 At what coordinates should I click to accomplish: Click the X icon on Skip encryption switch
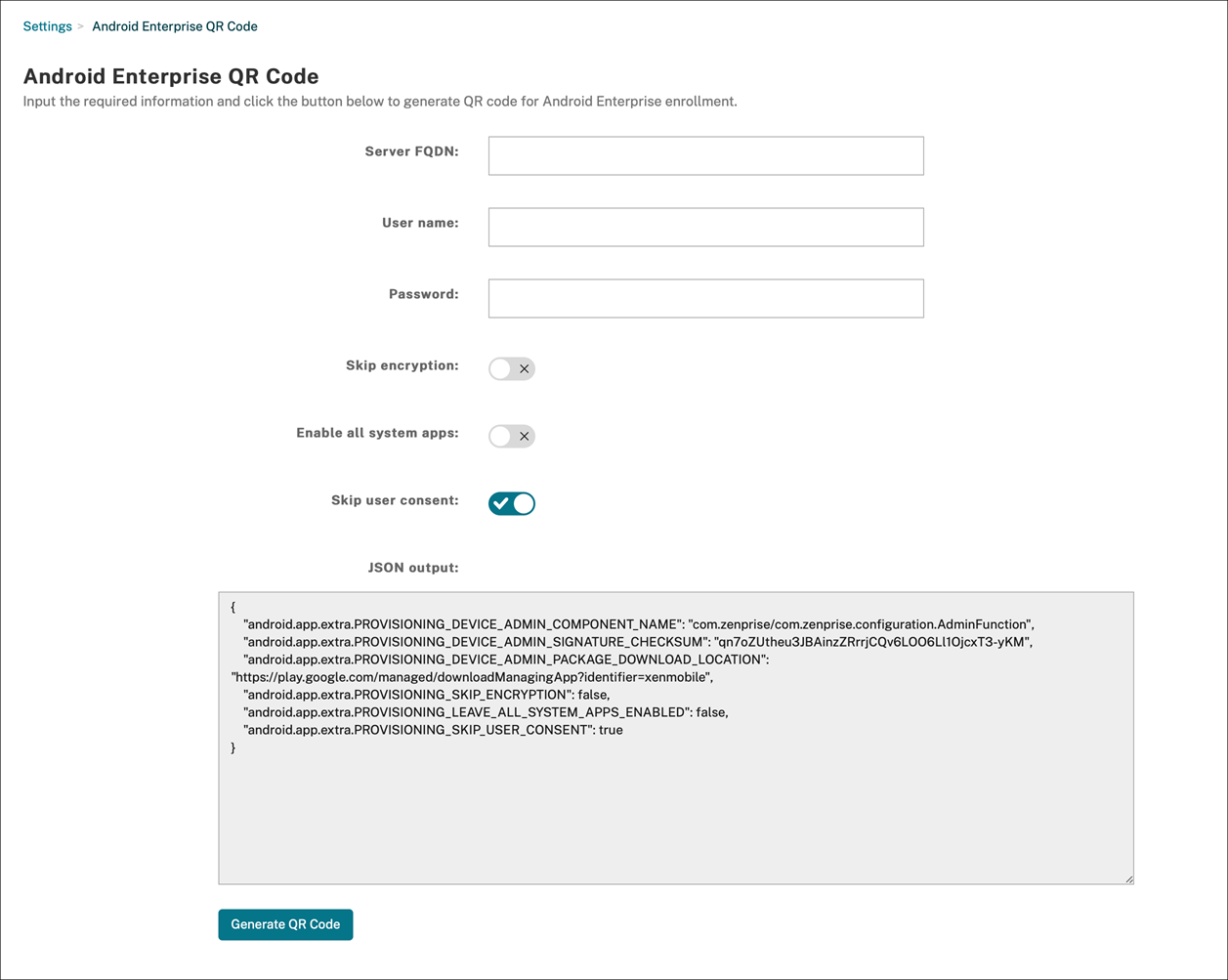click(x=525, y=368)
